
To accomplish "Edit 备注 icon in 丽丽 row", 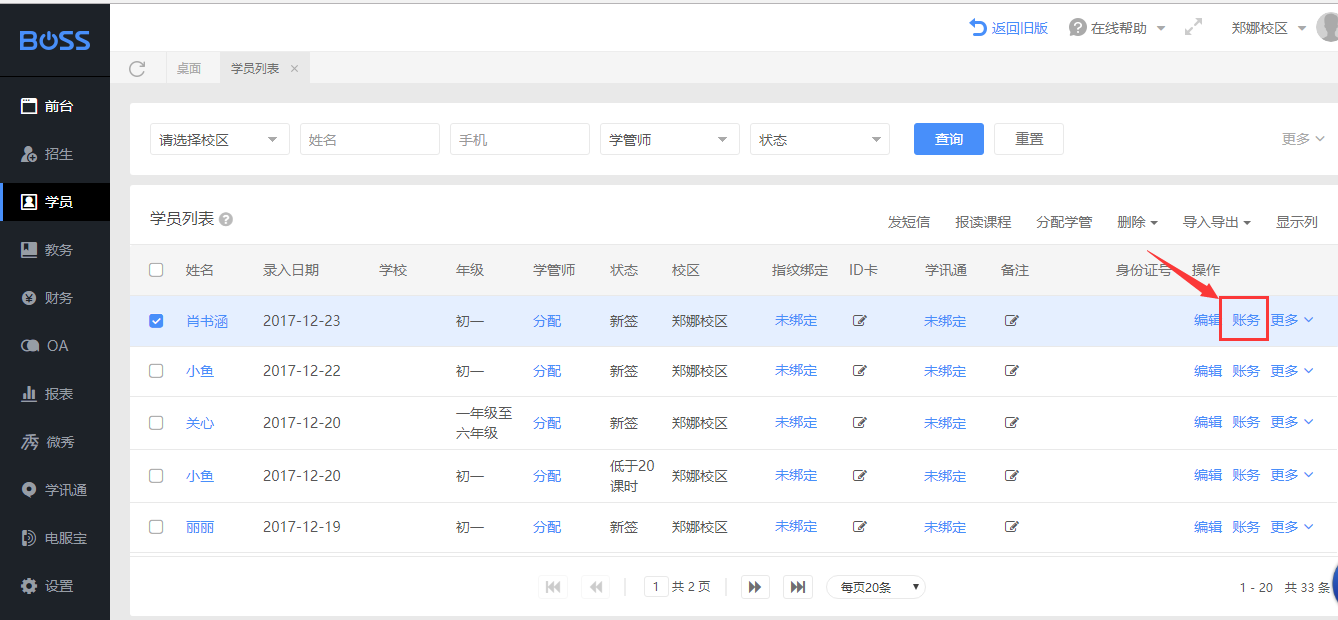I will 1011,527.
